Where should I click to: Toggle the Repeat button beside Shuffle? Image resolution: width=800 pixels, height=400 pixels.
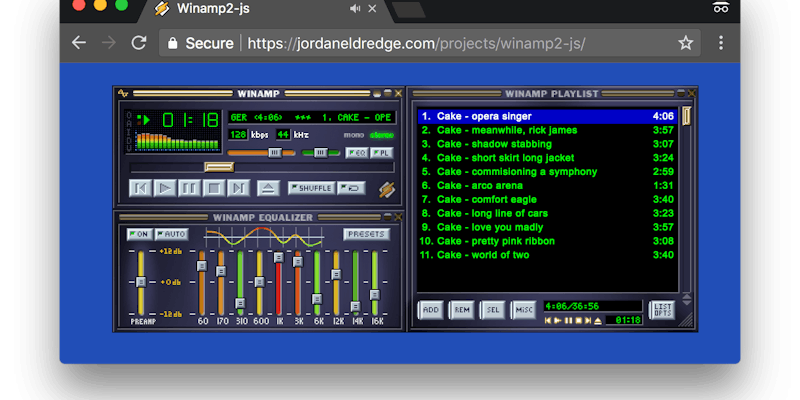pyautogui.click(x=351, y=188)
